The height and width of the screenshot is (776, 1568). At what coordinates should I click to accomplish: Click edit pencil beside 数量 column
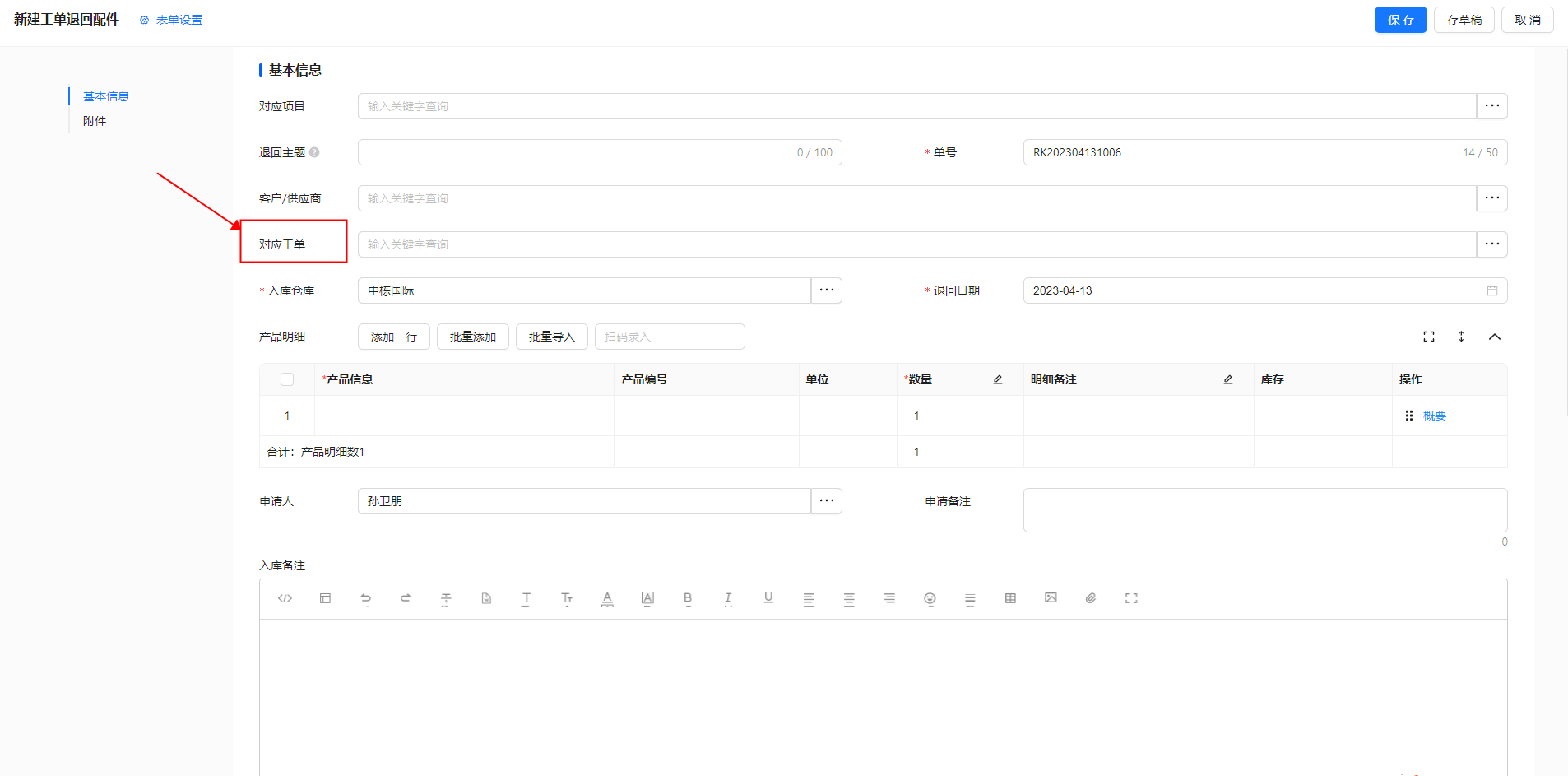click(998, 379)
